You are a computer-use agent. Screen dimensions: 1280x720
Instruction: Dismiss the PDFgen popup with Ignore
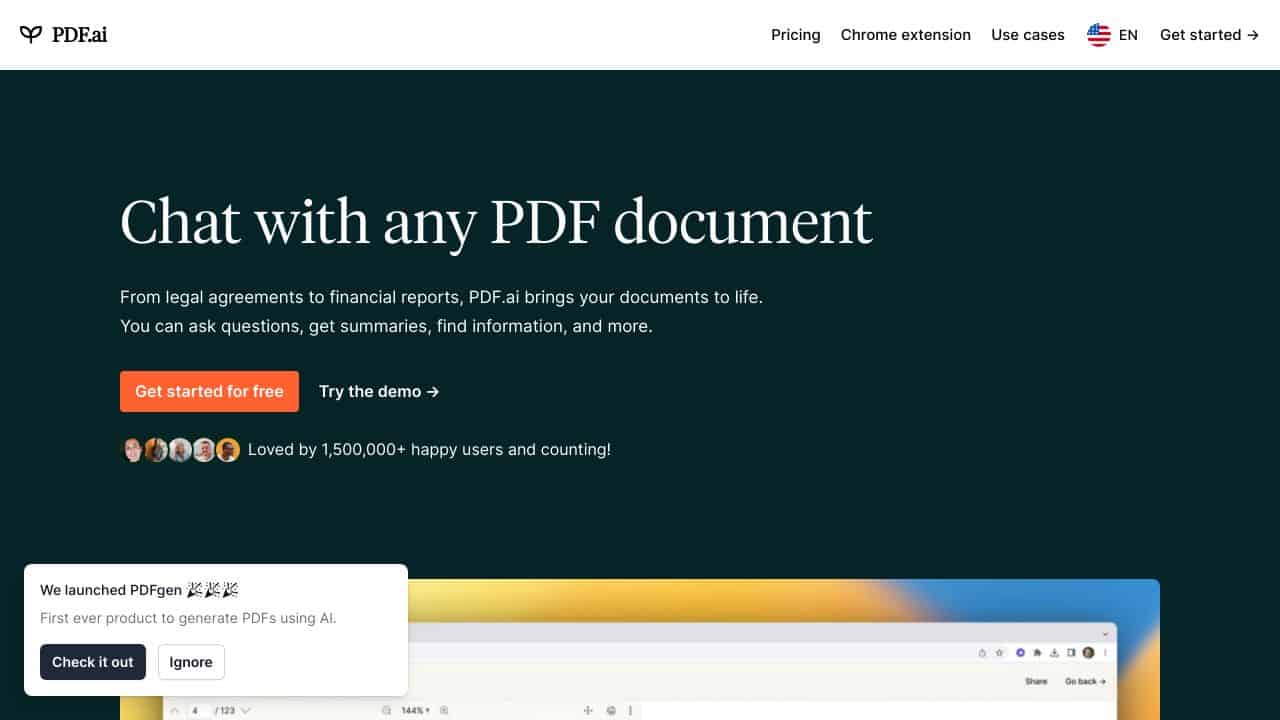[190, 662]
